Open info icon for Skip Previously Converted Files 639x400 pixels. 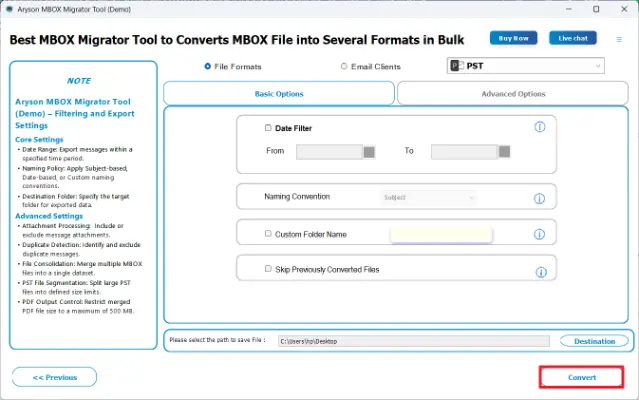(x=541, y=272)
